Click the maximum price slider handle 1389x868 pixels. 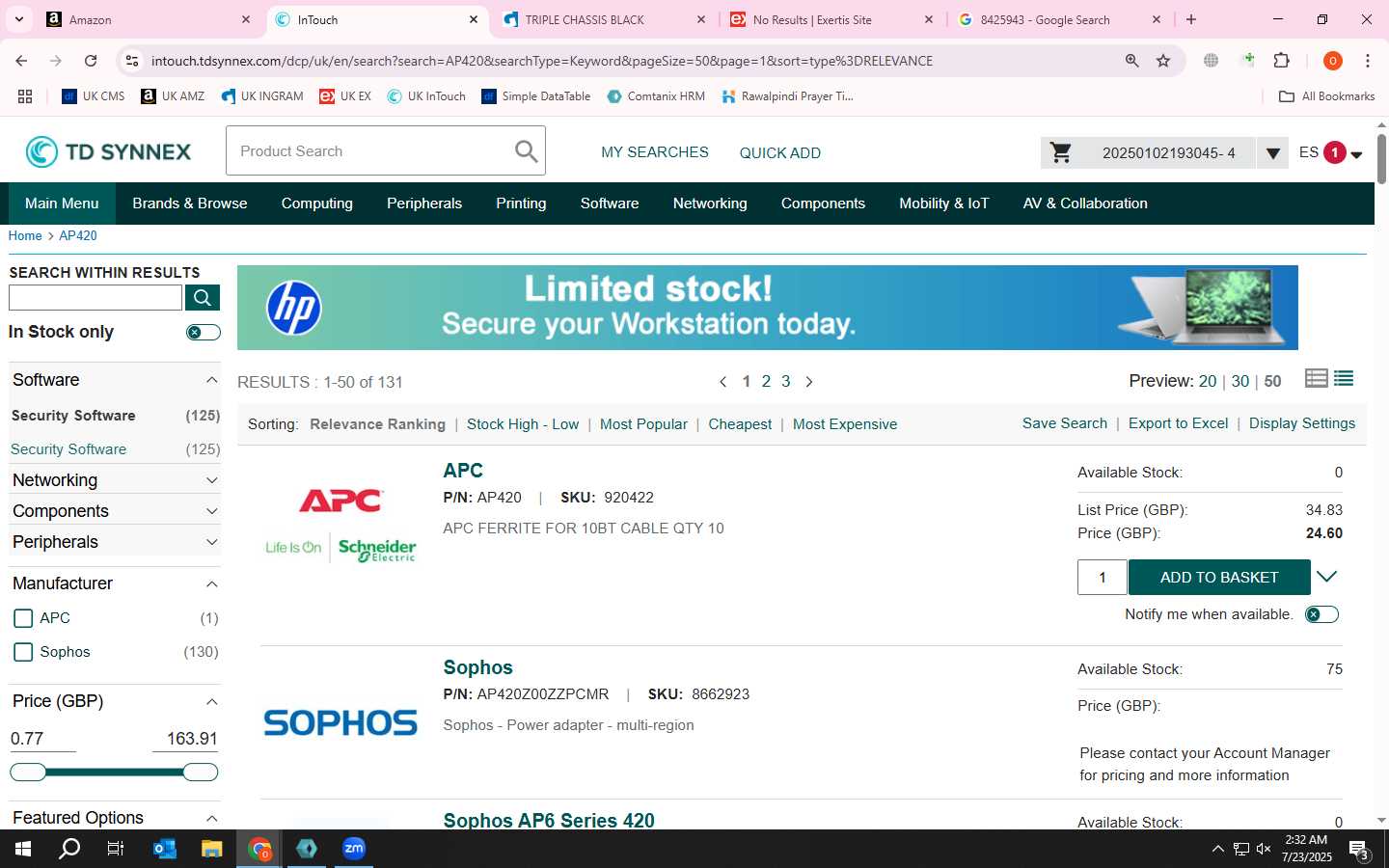click(x=200, y=772)
